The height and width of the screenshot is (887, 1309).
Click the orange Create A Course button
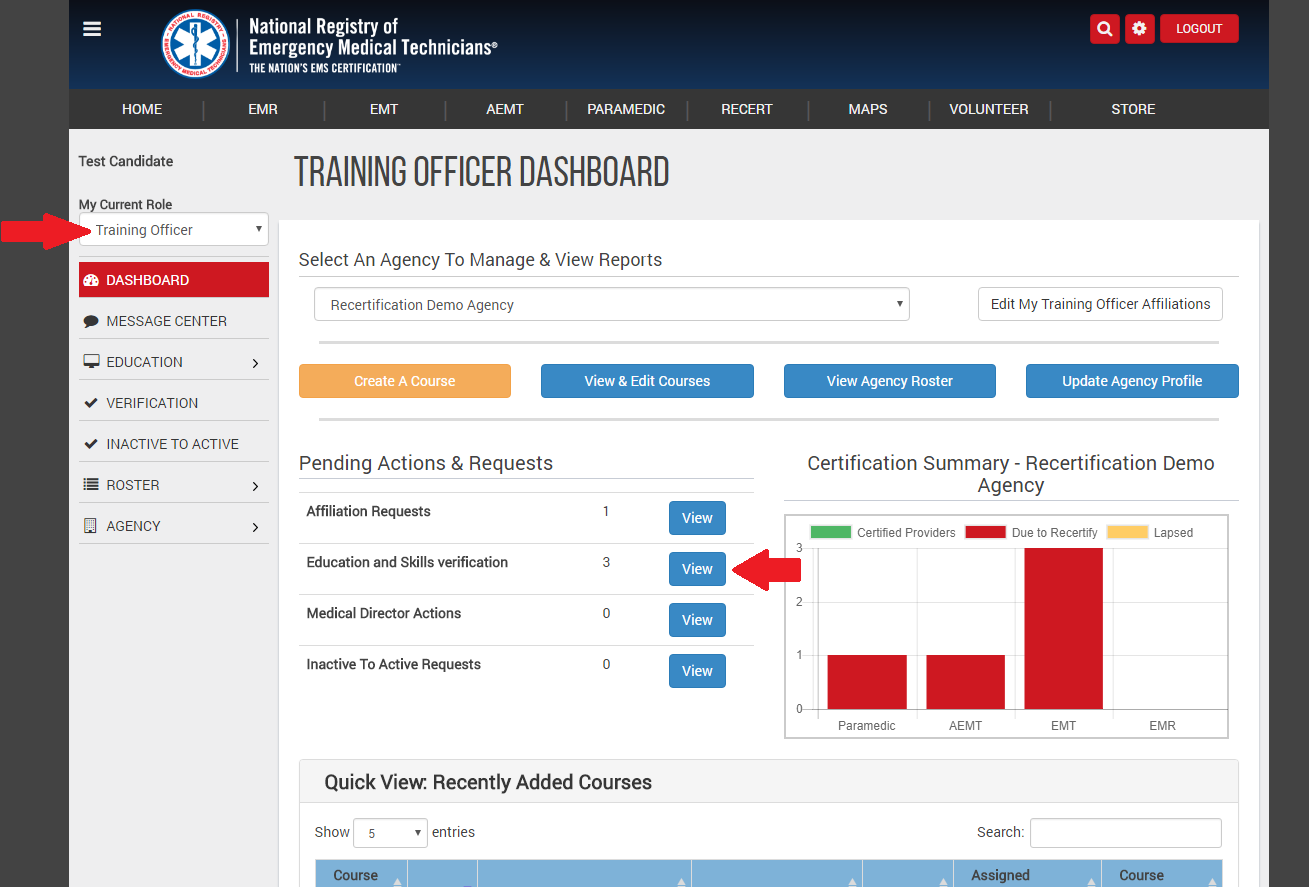click(x=405, y=381)
